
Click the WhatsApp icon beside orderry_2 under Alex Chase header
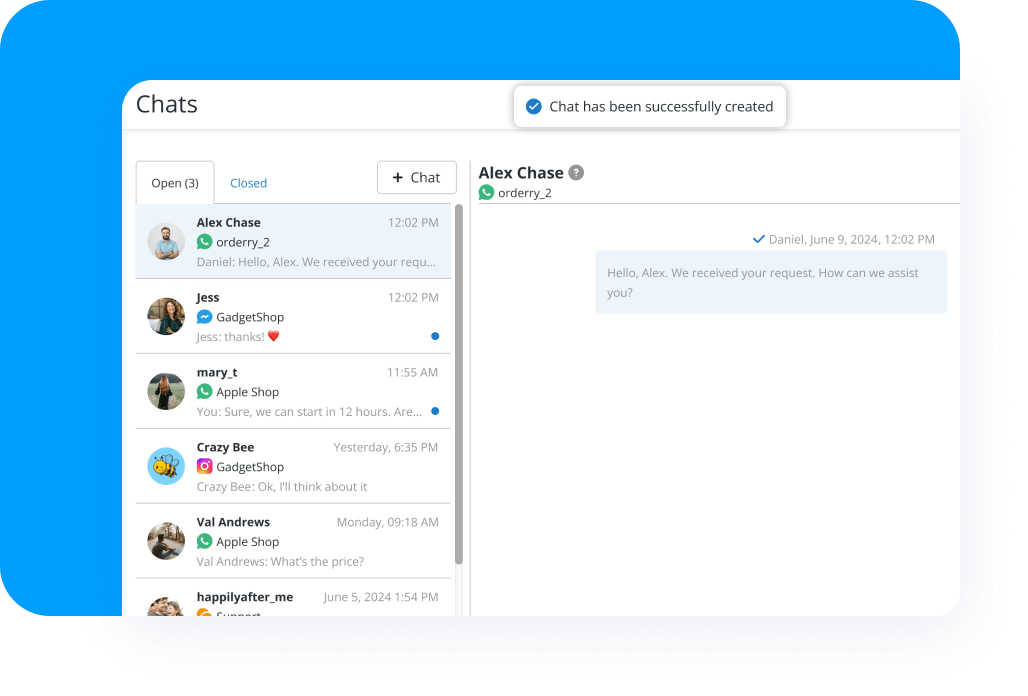coord(487,192)
